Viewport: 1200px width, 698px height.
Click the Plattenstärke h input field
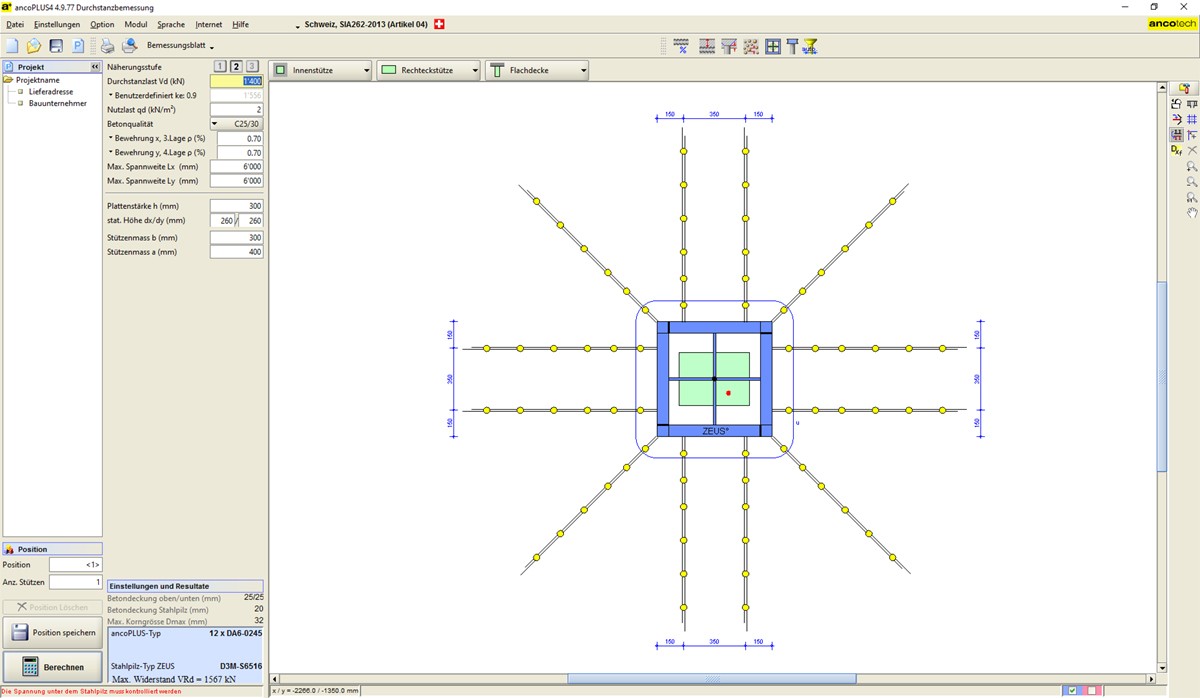coord(237,206)
